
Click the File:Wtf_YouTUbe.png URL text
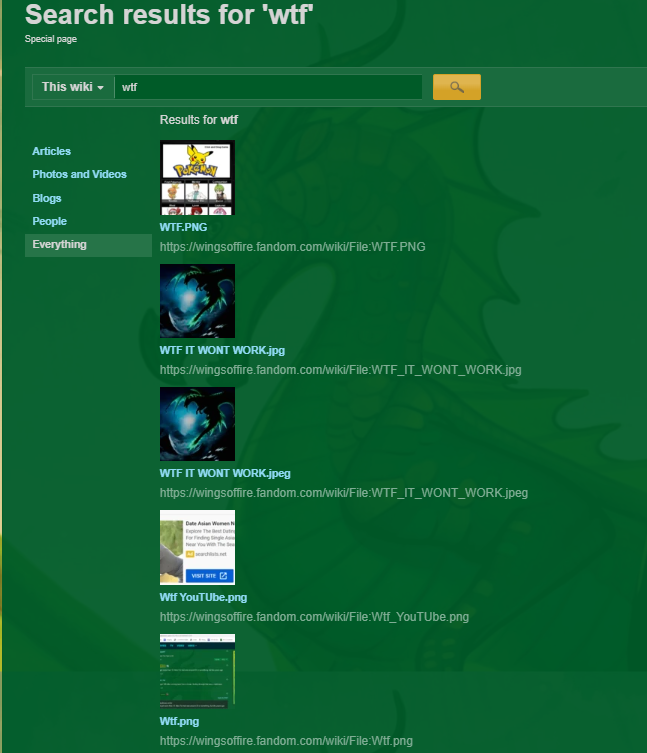[314, 617]
